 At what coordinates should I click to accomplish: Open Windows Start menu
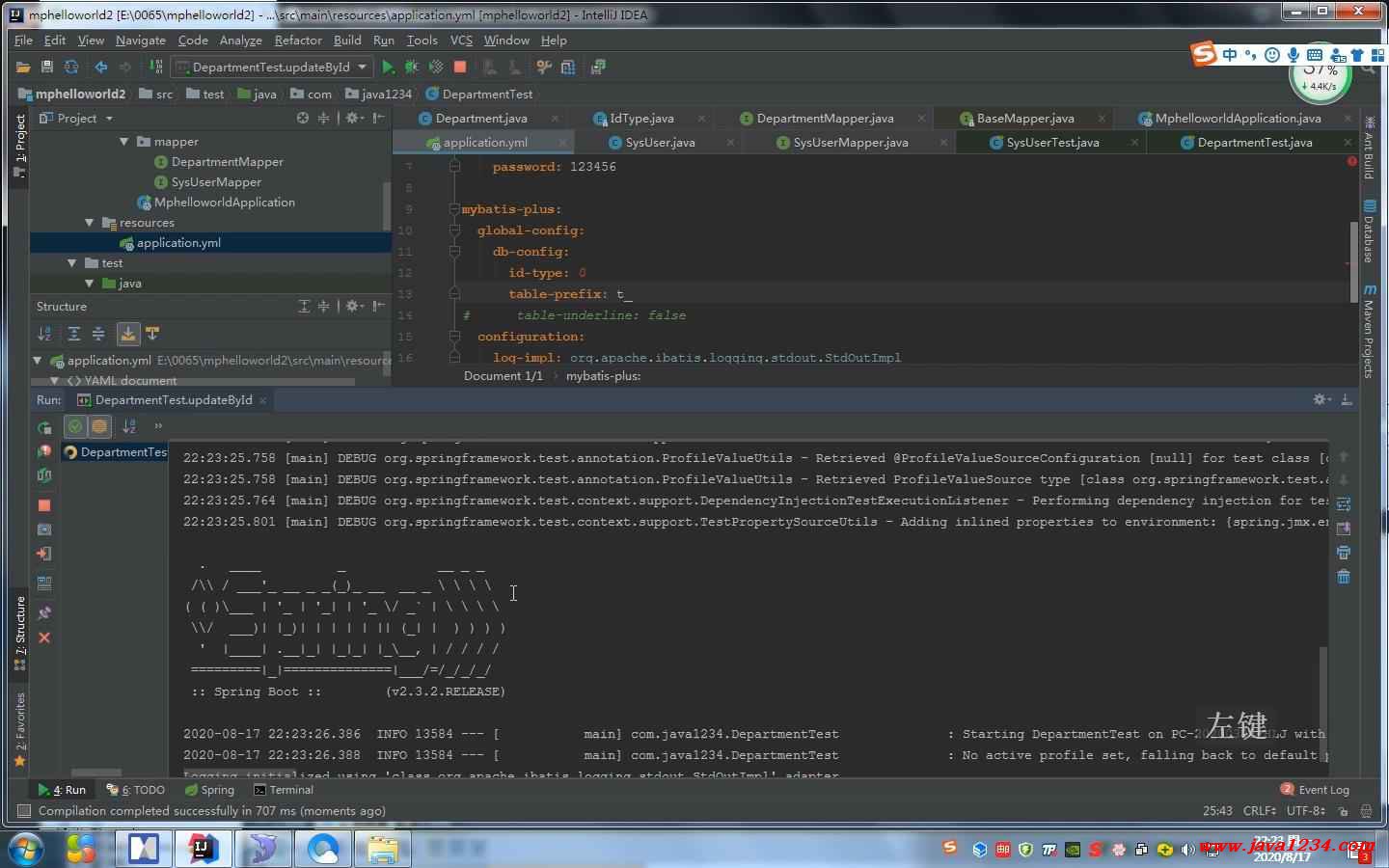(25, 850)
